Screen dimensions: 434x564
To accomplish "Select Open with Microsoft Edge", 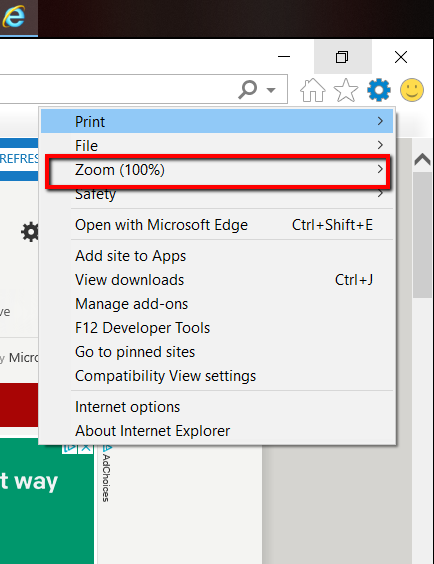I will coord(218,225).
